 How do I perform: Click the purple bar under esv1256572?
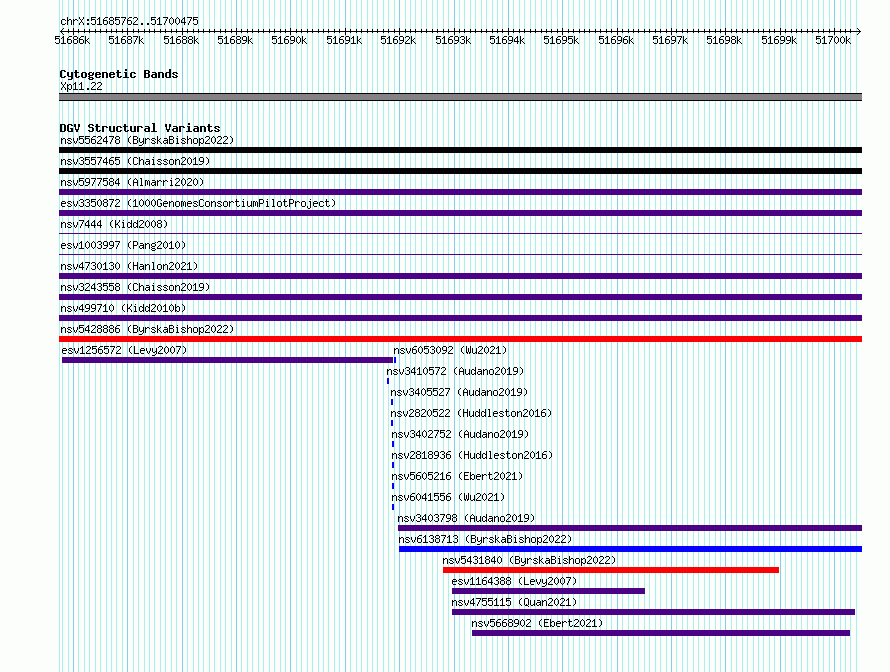227,360
